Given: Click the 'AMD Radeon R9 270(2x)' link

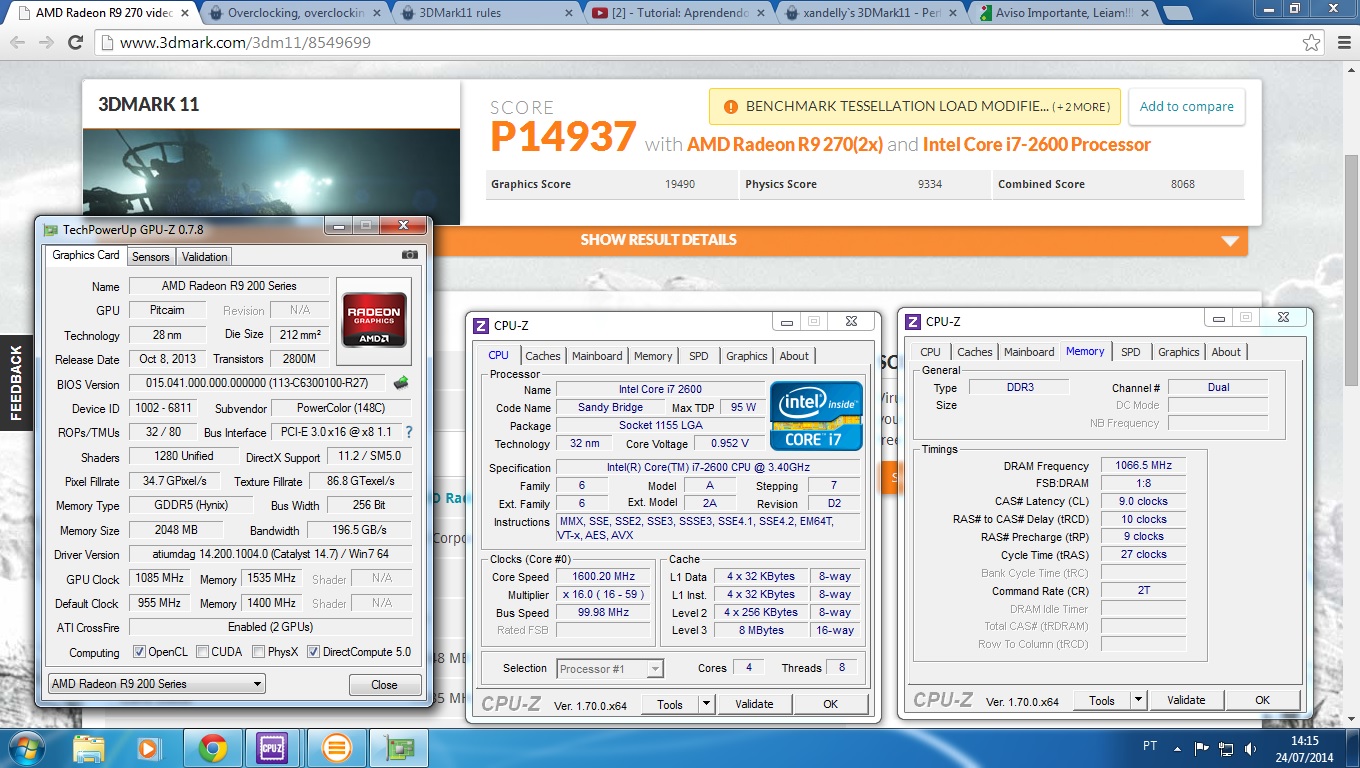Looking at the screenshot, I should coord(785,144).
